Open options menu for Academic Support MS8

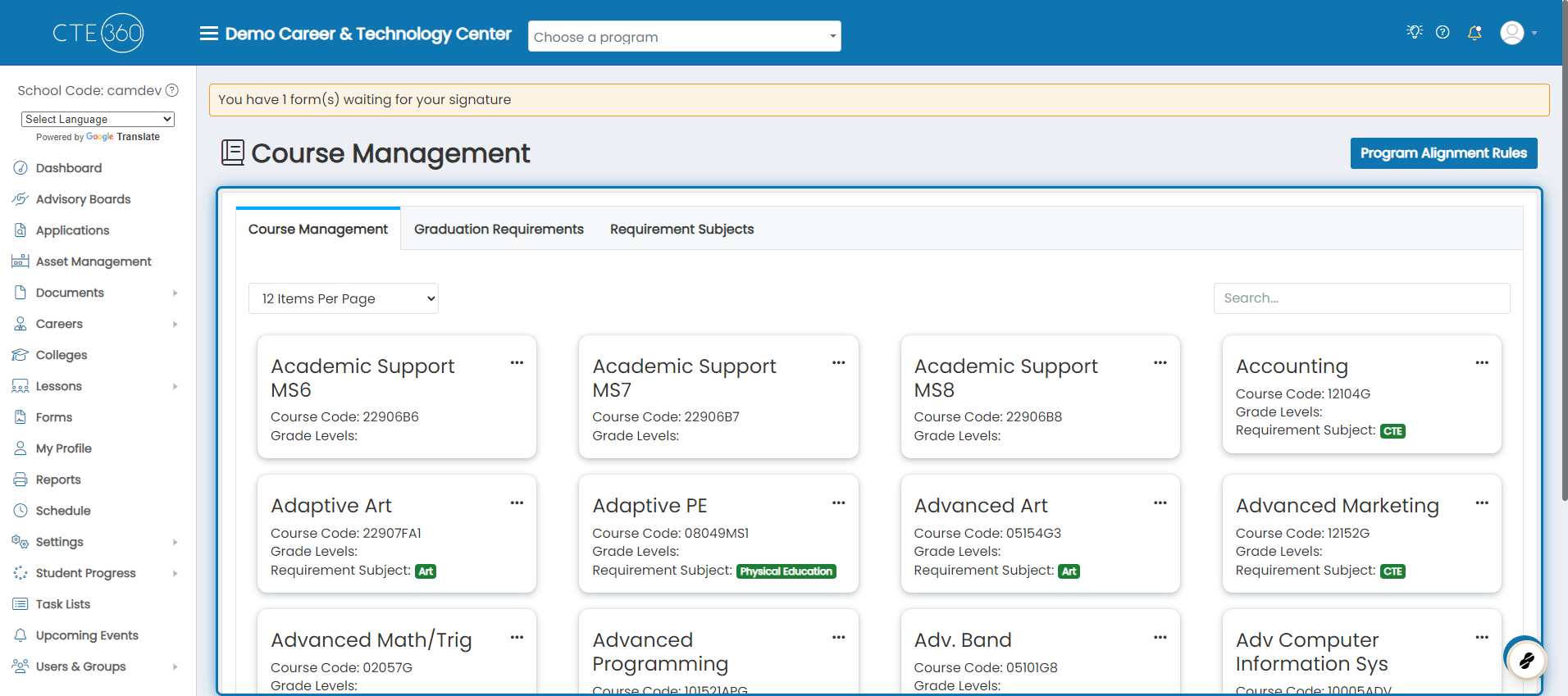click(1160, 362)
